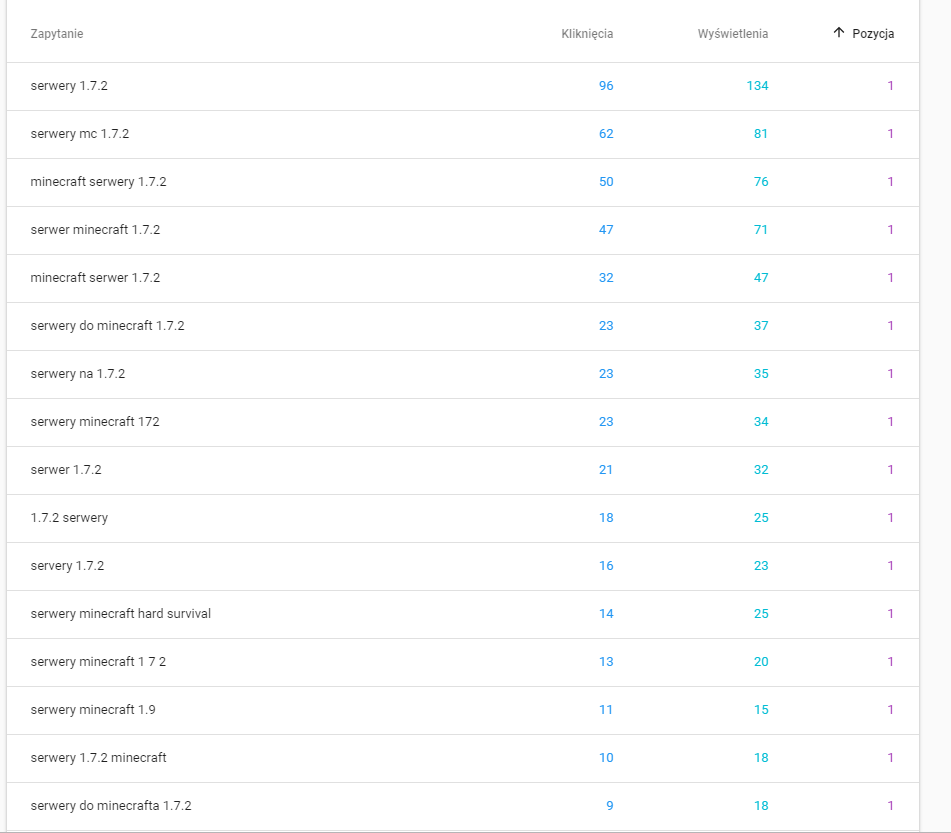Sort table by Zapytanie column header

click(57, 34)
